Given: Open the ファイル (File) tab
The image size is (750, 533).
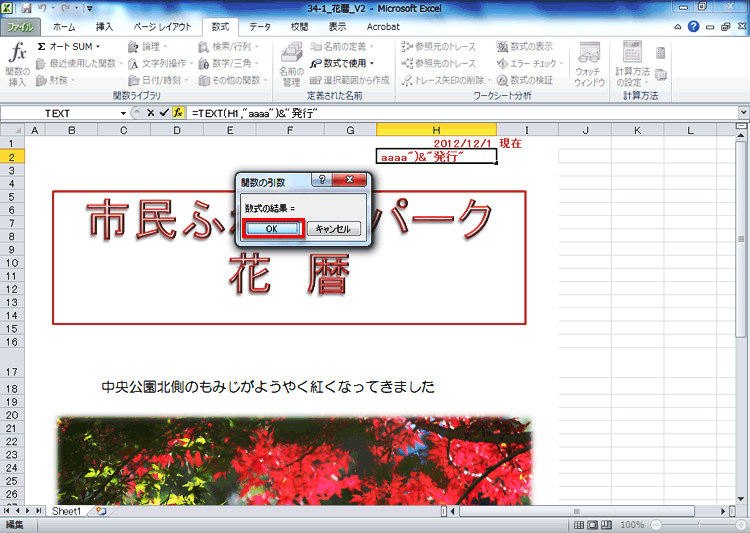Looking at the screenshot, I should 20,27.
